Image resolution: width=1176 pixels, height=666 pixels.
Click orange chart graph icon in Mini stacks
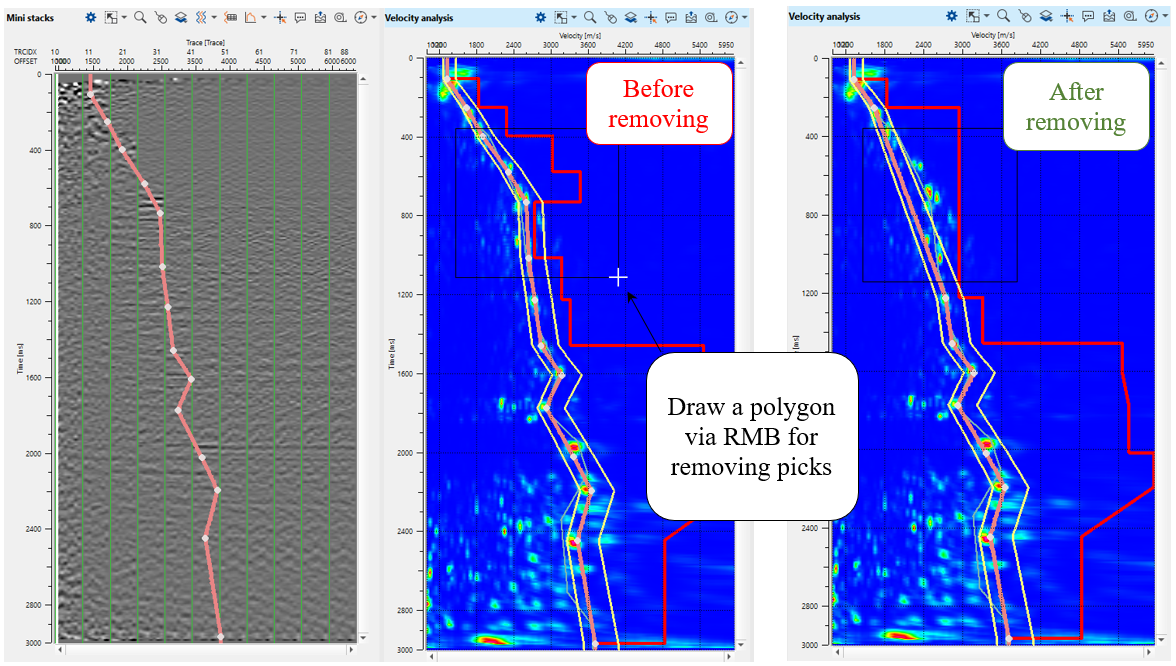(250, 17)
